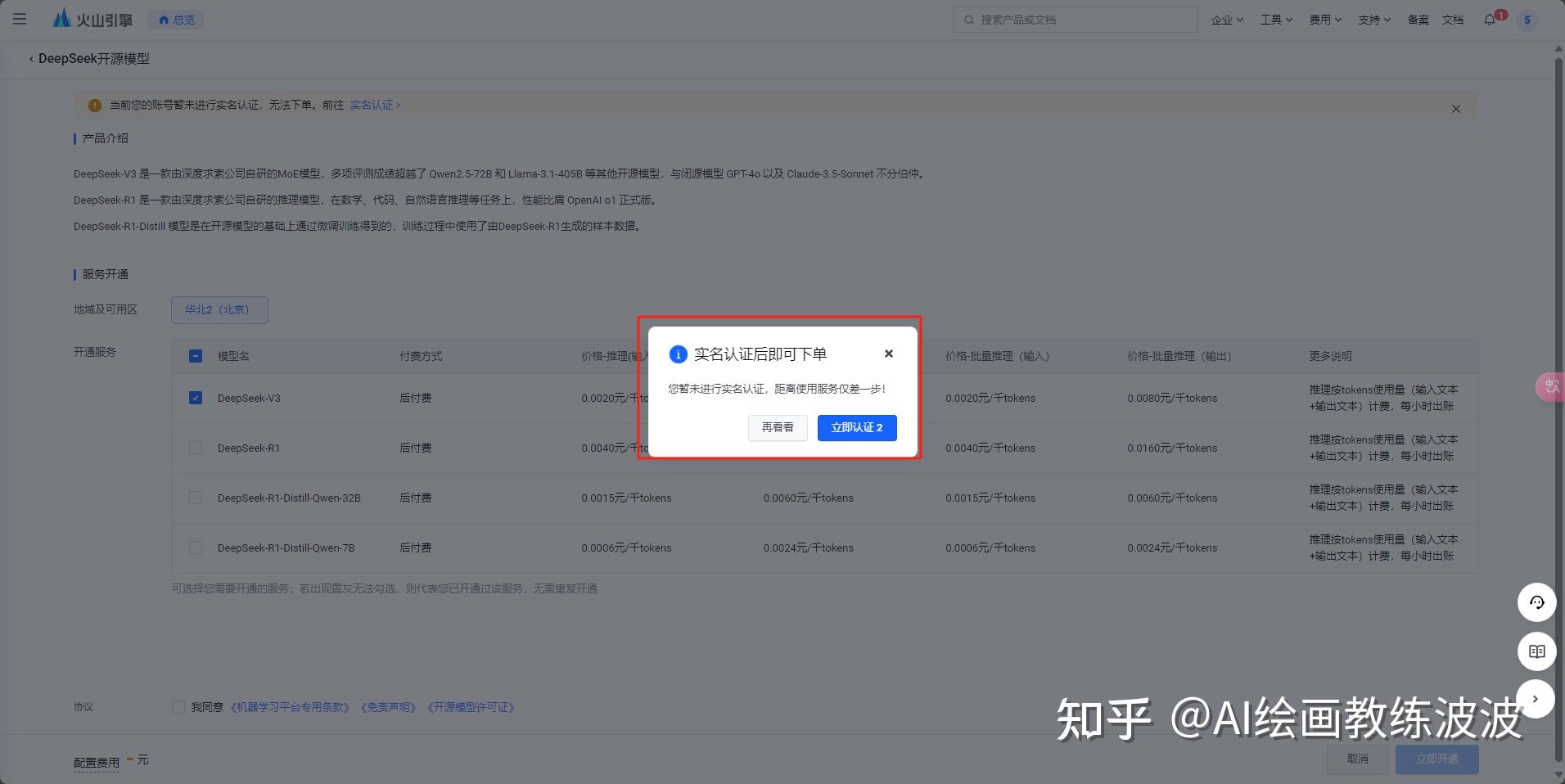Click the DeepSeek-V3 model name
The image size is (1565, 784).
(x=249, y=398)
